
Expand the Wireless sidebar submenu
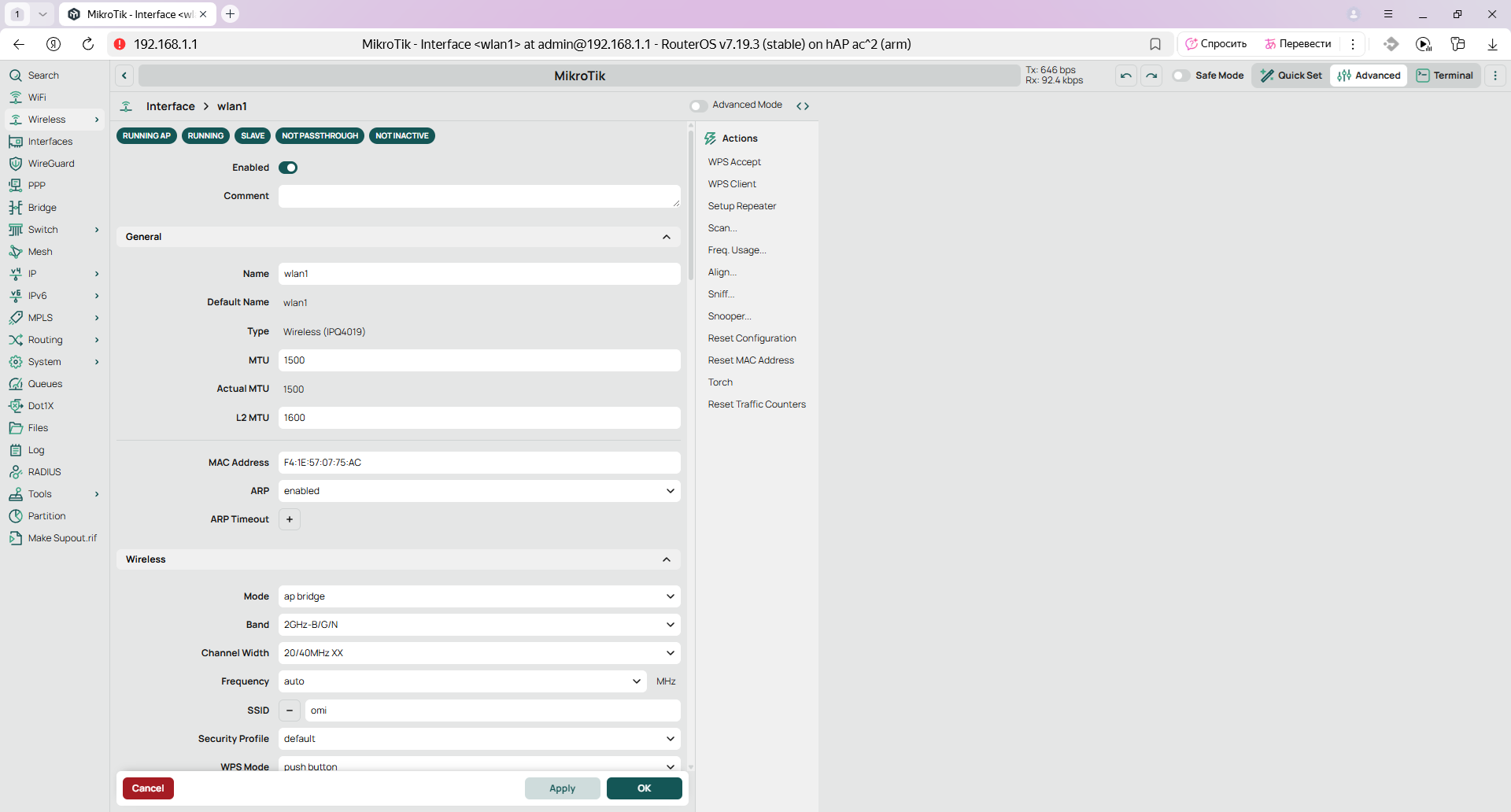pos(97,120)
